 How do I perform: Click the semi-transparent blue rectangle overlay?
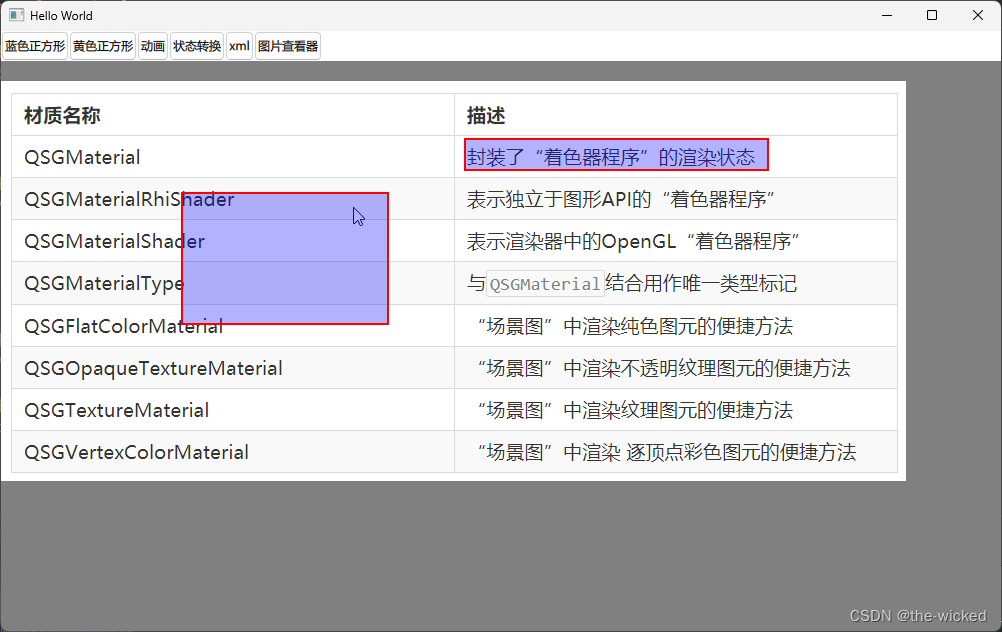(x=284, y=257)
